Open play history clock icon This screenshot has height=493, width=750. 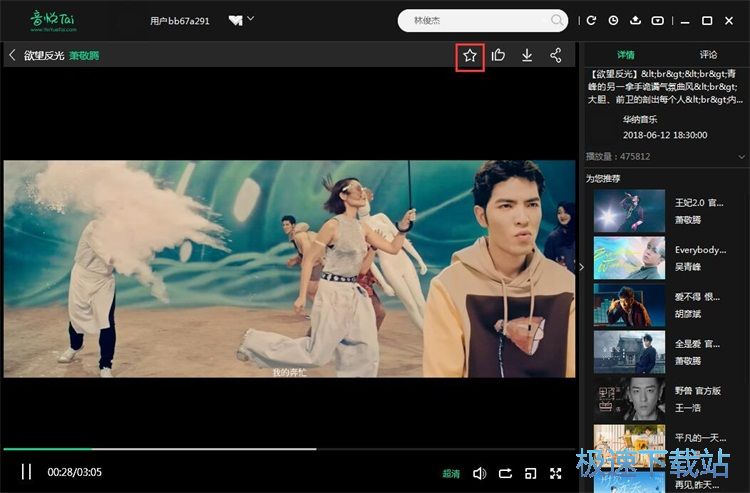coord(613,21)
